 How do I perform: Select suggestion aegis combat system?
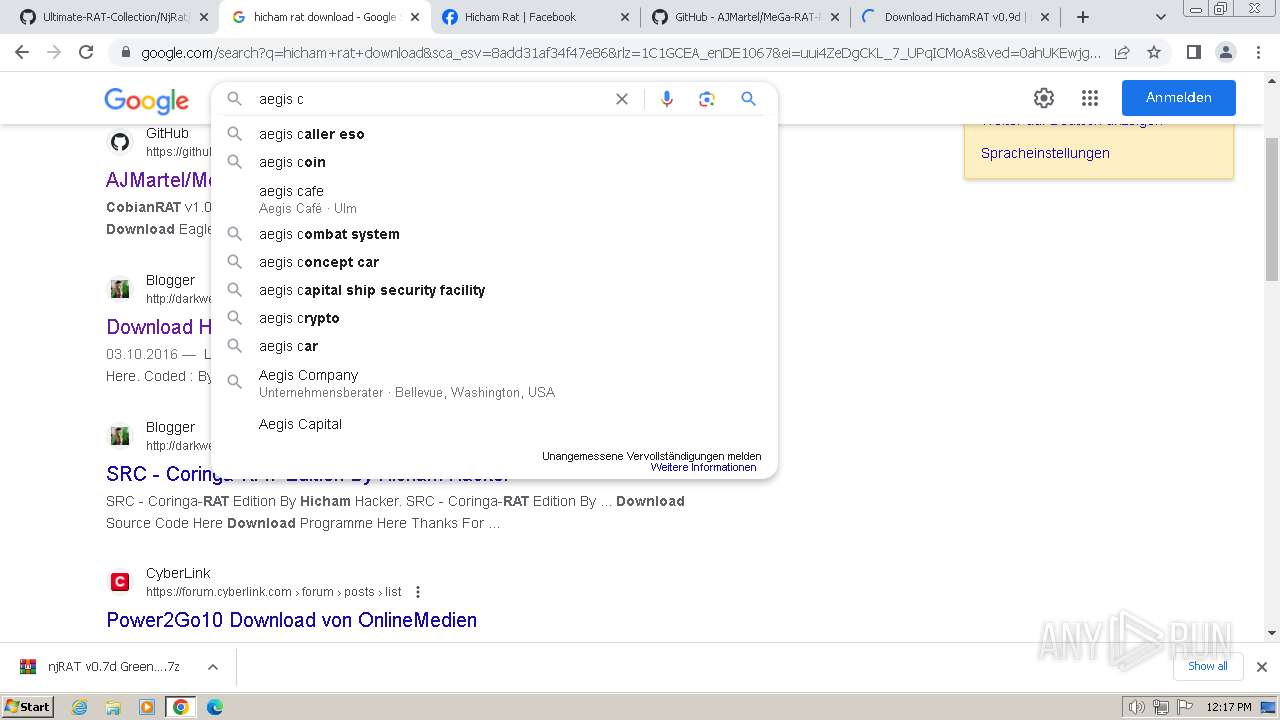click(x=494, y=234)
